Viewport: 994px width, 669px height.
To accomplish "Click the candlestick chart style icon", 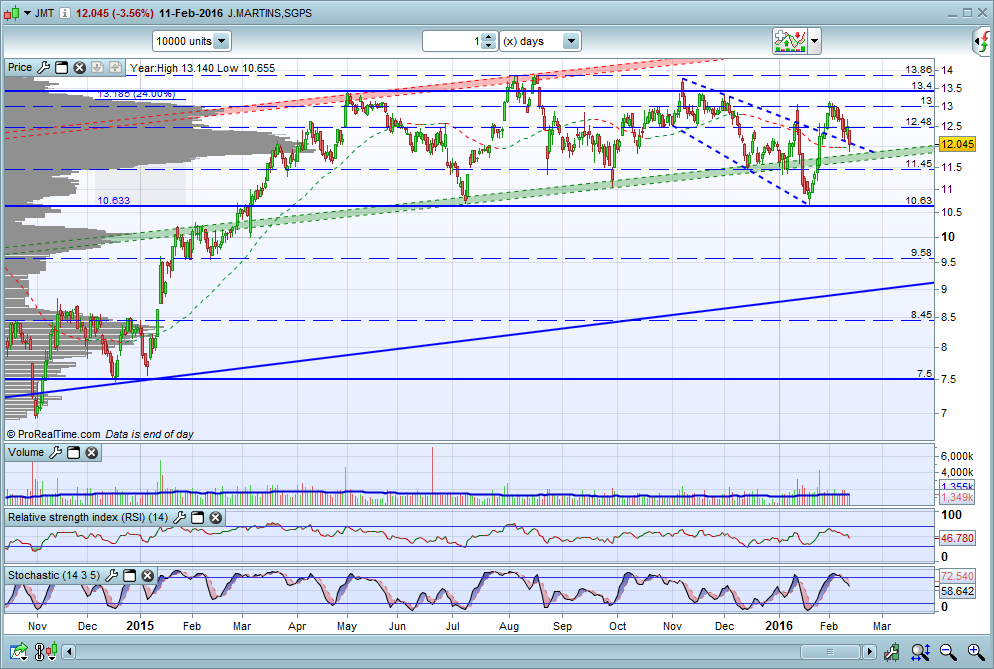I will [x=12, y=13].
